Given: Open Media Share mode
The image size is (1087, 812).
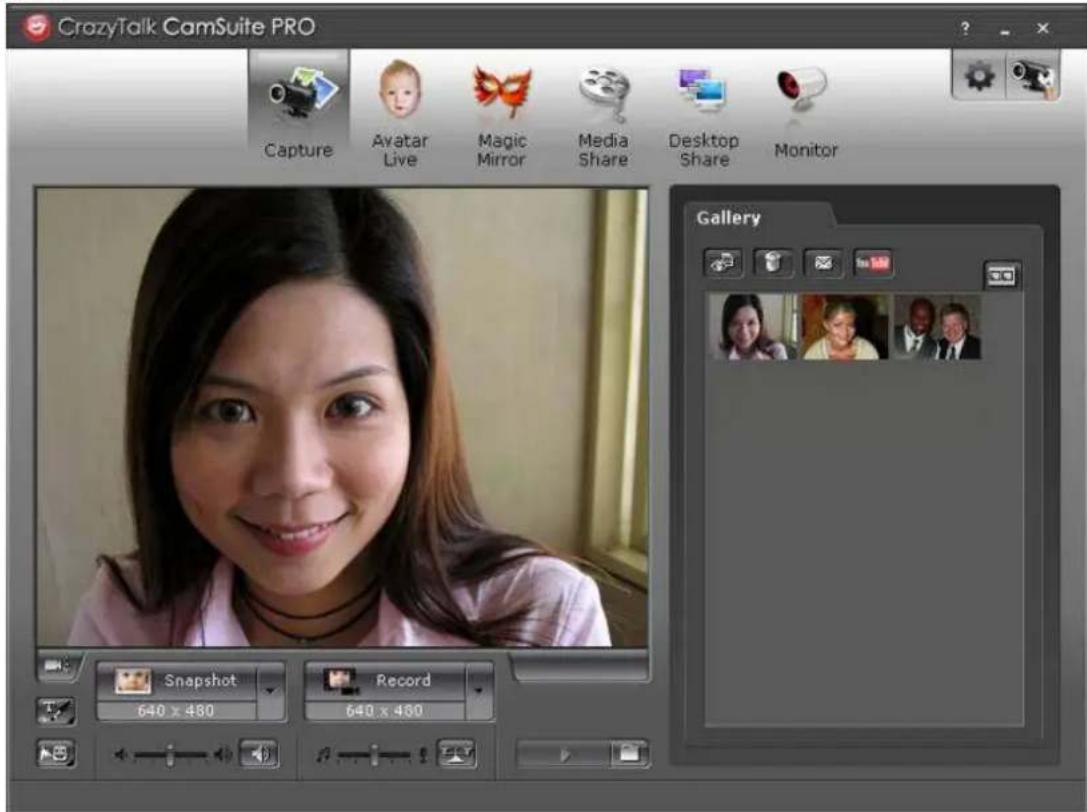Looking at the screenshot, I should coord(603,116).
